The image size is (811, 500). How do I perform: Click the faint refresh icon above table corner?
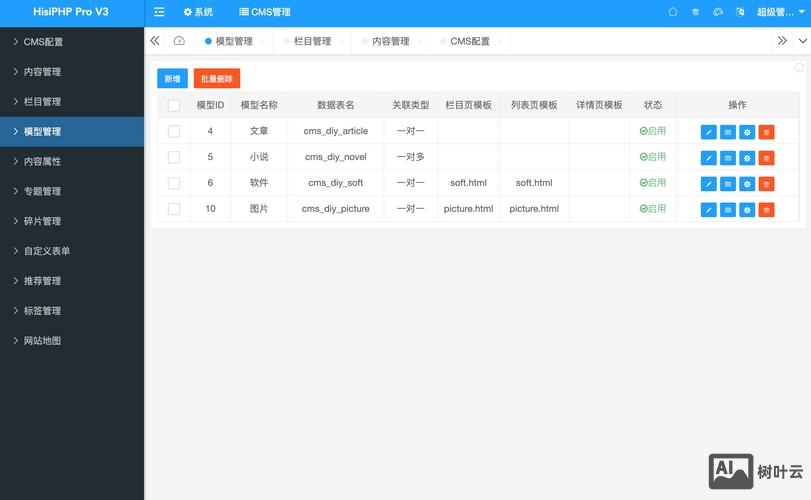[x=800, y=68]
